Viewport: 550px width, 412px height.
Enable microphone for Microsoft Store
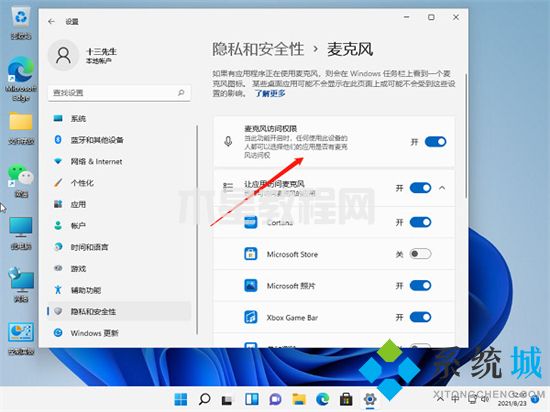point(420,254)
